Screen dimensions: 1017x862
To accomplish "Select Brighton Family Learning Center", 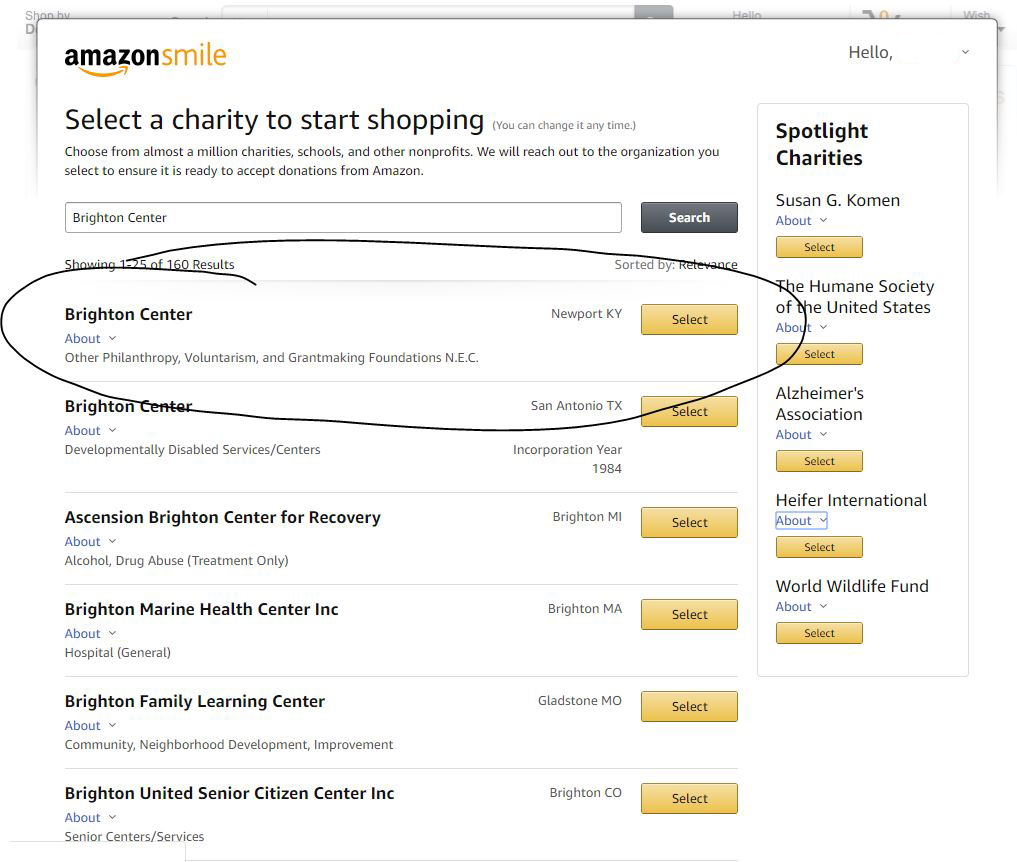I will [689, 707].
